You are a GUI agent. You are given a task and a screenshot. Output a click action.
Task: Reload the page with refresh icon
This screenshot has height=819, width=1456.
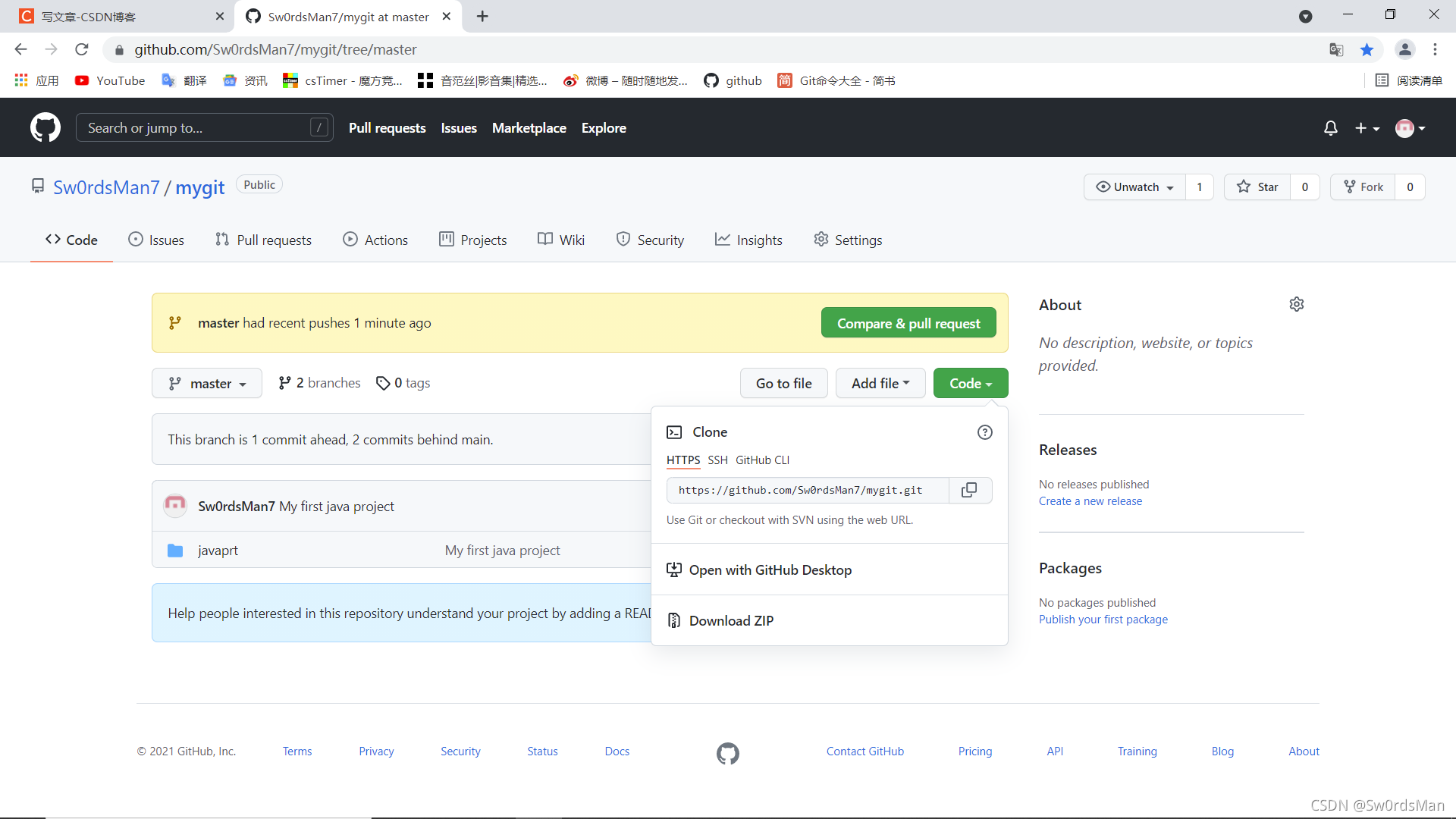tap(82, 49)
